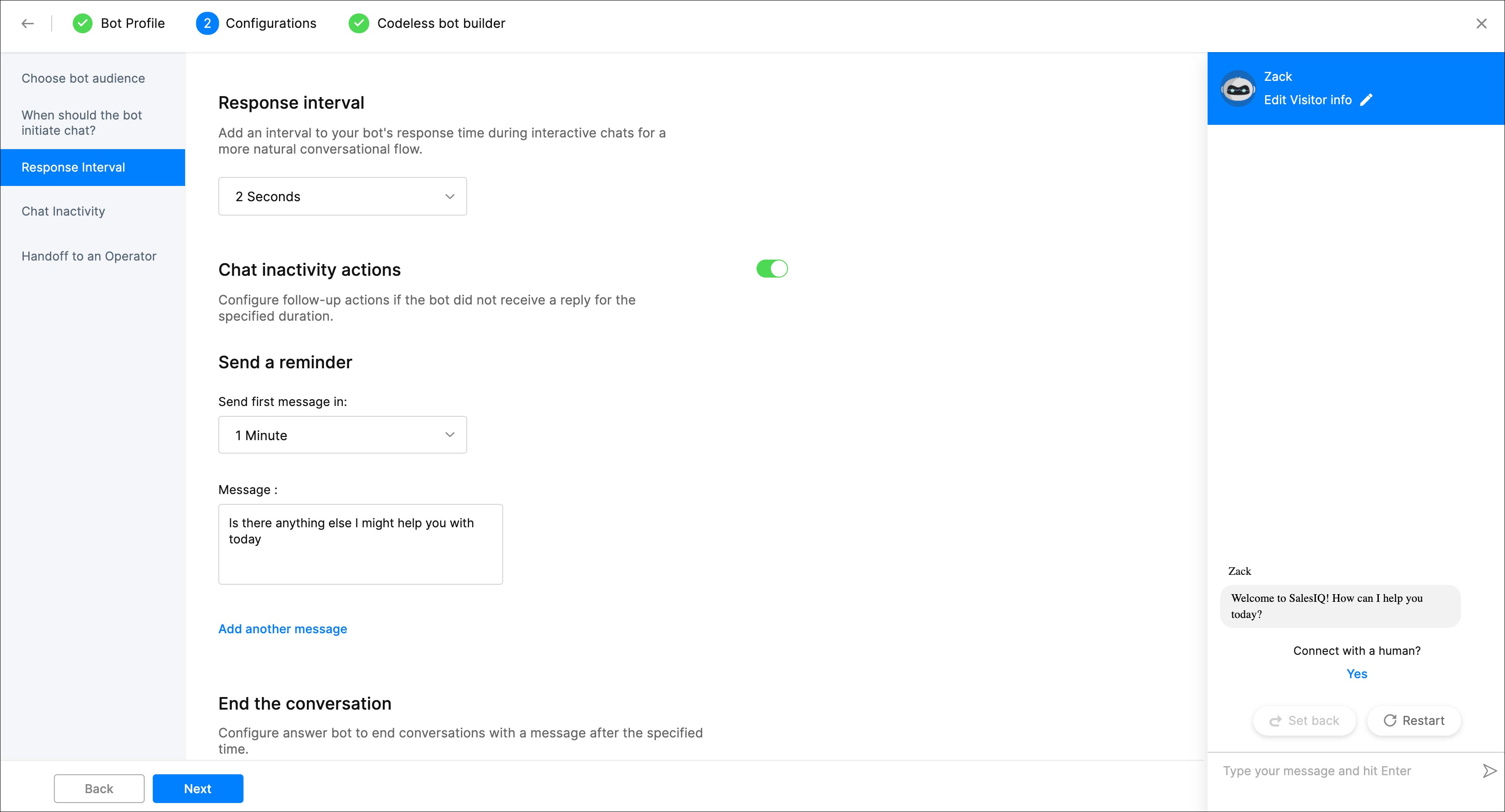This screenshot has height=812, width=1505.
Task: Click the Send a reminder heading
Action: (x=285, y=362)
